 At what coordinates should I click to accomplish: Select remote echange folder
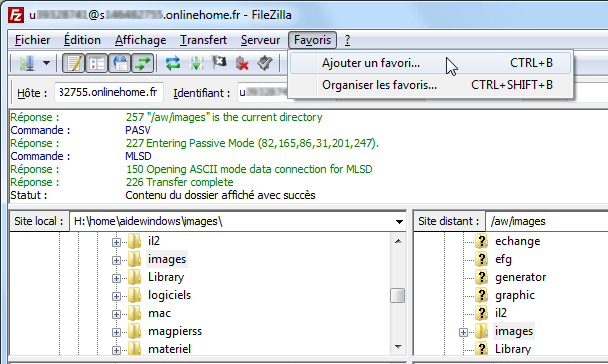pyautogui.click(x=517, y=241)
